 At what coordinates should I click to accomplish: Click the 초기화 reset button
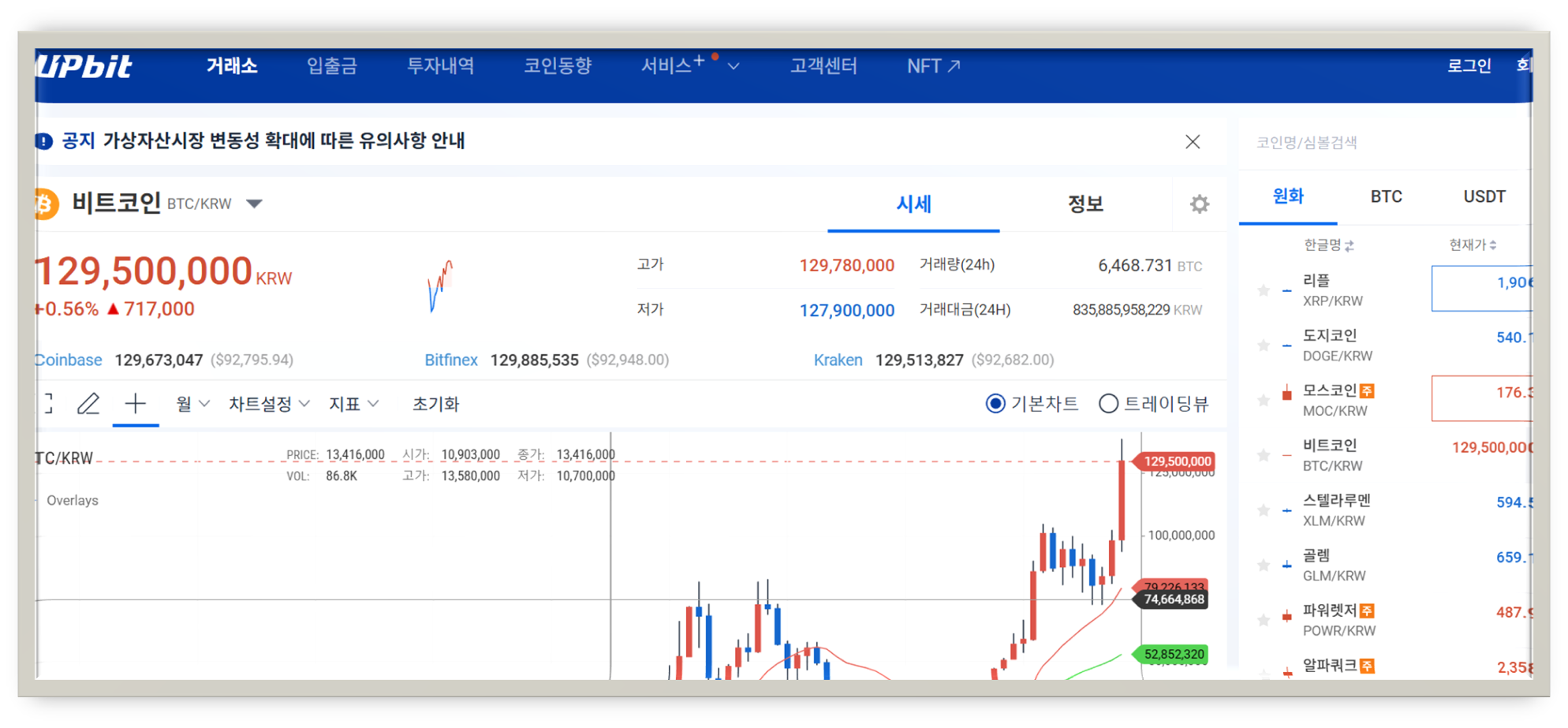[x=435, y=404]
